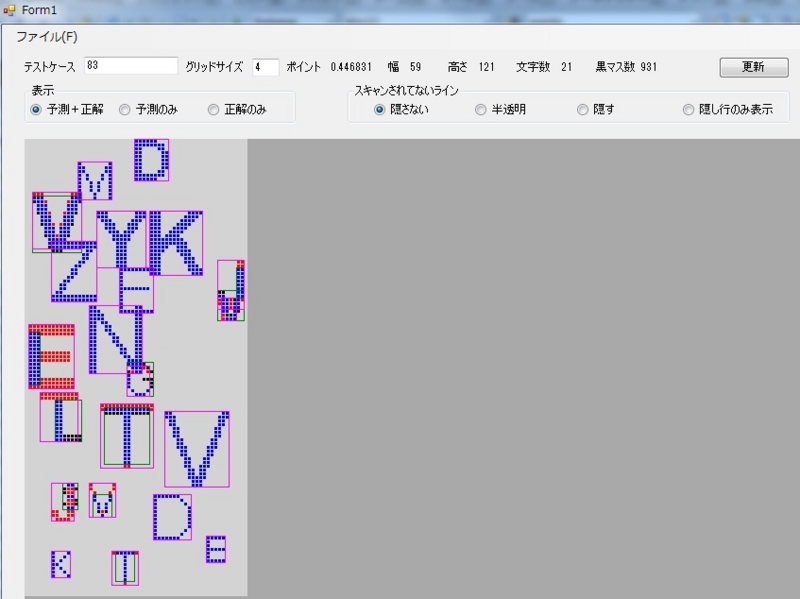Click the テストケース label
The width and height of the screenshot is (800, 599).
pyautogui.click(x=49, y=67)
